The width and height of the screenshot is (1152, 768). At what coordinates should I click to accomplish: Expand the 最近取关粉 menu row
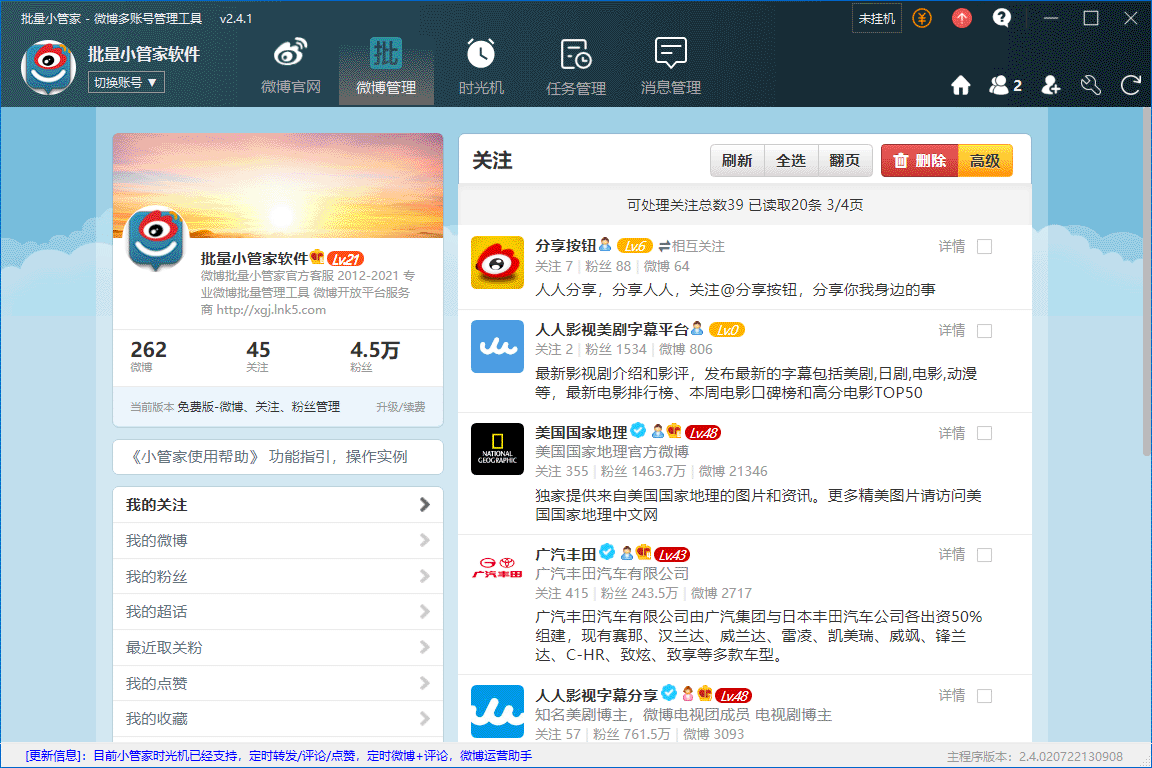click(x=278, y=648)
